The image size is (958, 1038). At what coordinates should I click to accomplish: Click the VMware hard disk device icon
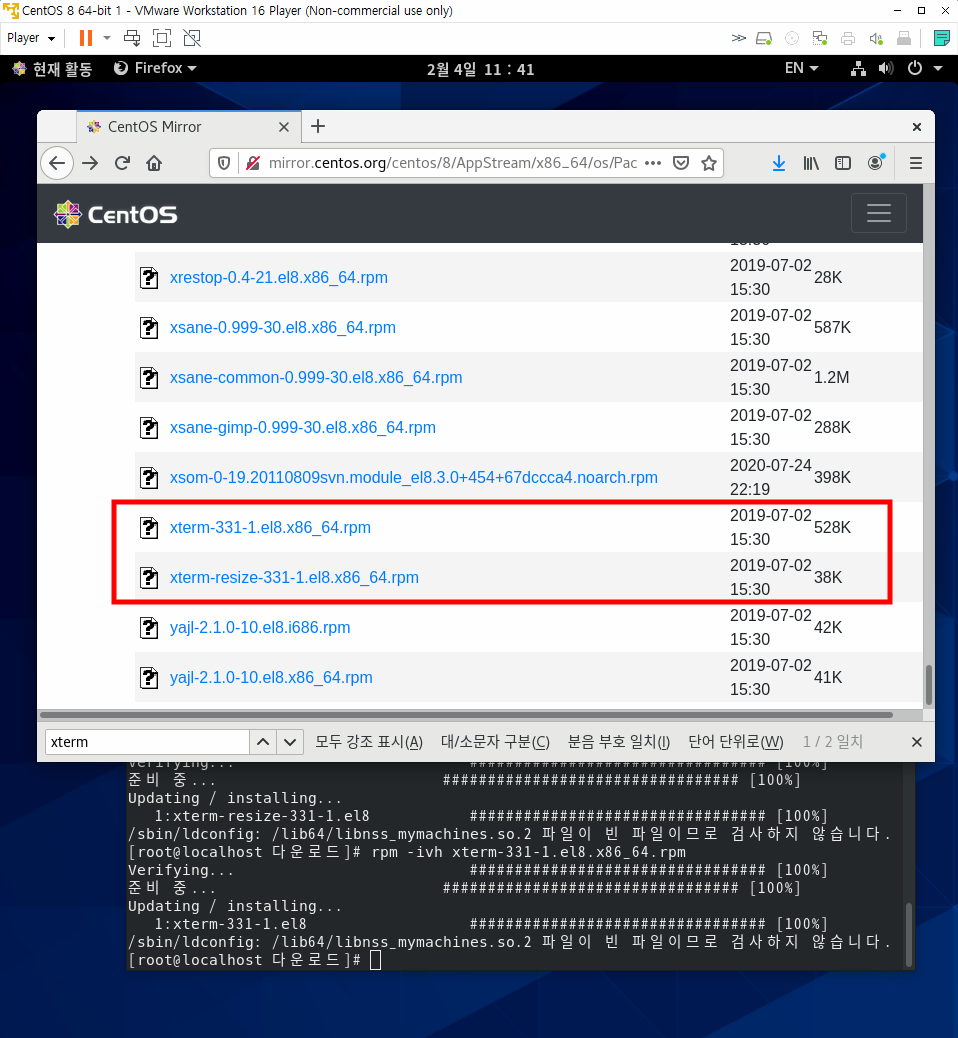[x=764, y=38]
